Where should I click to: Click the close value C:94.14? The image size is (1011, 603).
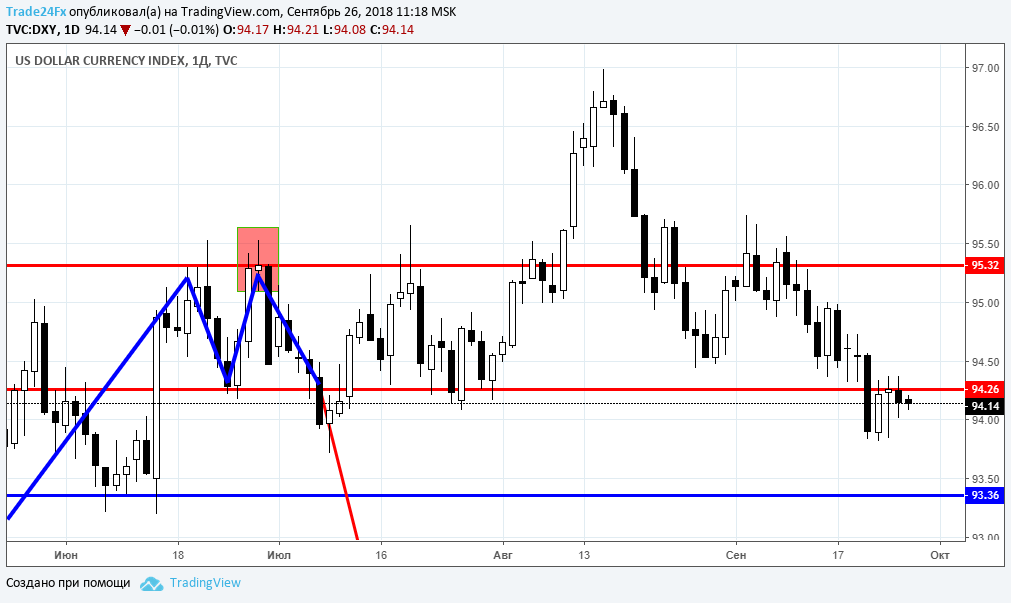click(x=392, y=30)
